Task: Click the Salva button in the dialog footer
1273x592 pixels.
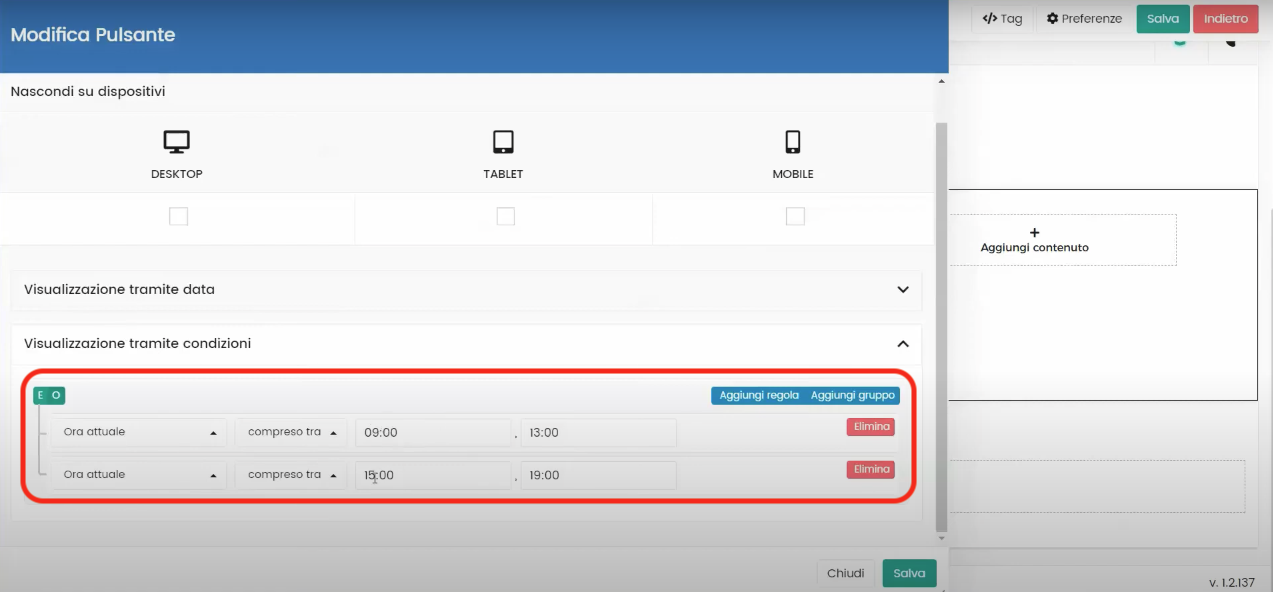Action: 909,573
